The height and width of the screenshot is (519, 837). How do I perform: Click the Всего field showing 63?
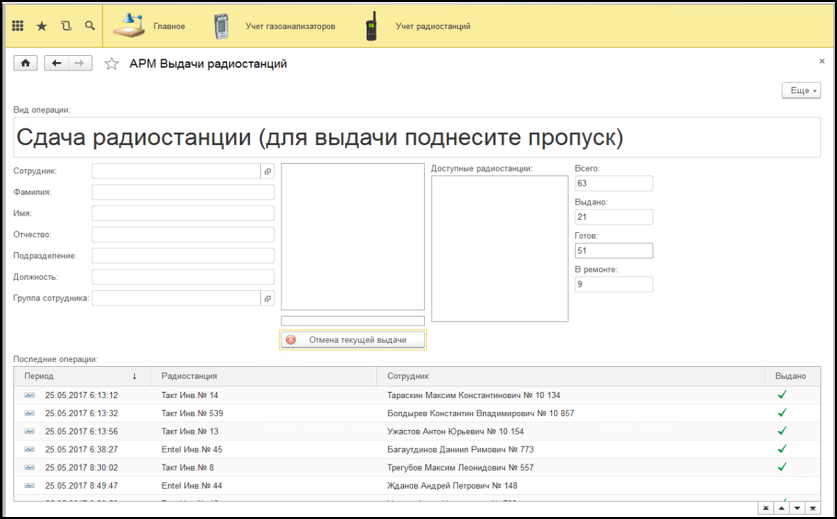point(613,183)
